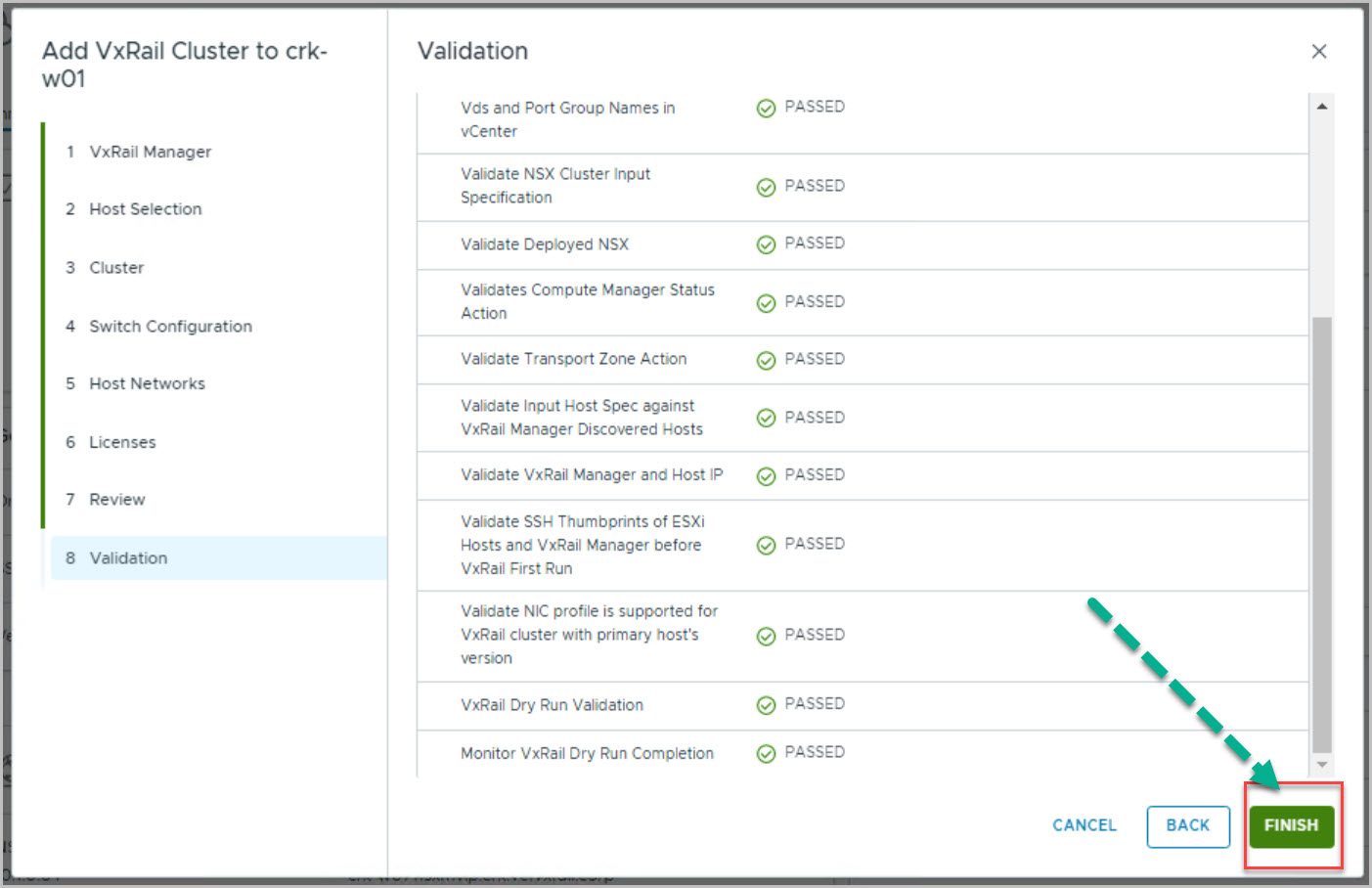The image size is (1372, 888).
Task: Select the highlighted Validation step
Action: (128, 558)
